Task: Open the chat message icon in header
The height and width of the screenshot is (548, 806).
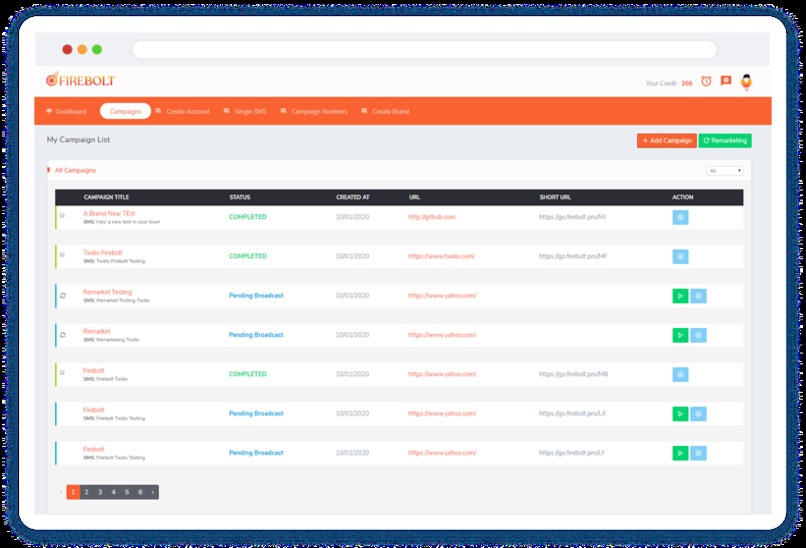Action: pyautogui.click(x=726, y=81)
